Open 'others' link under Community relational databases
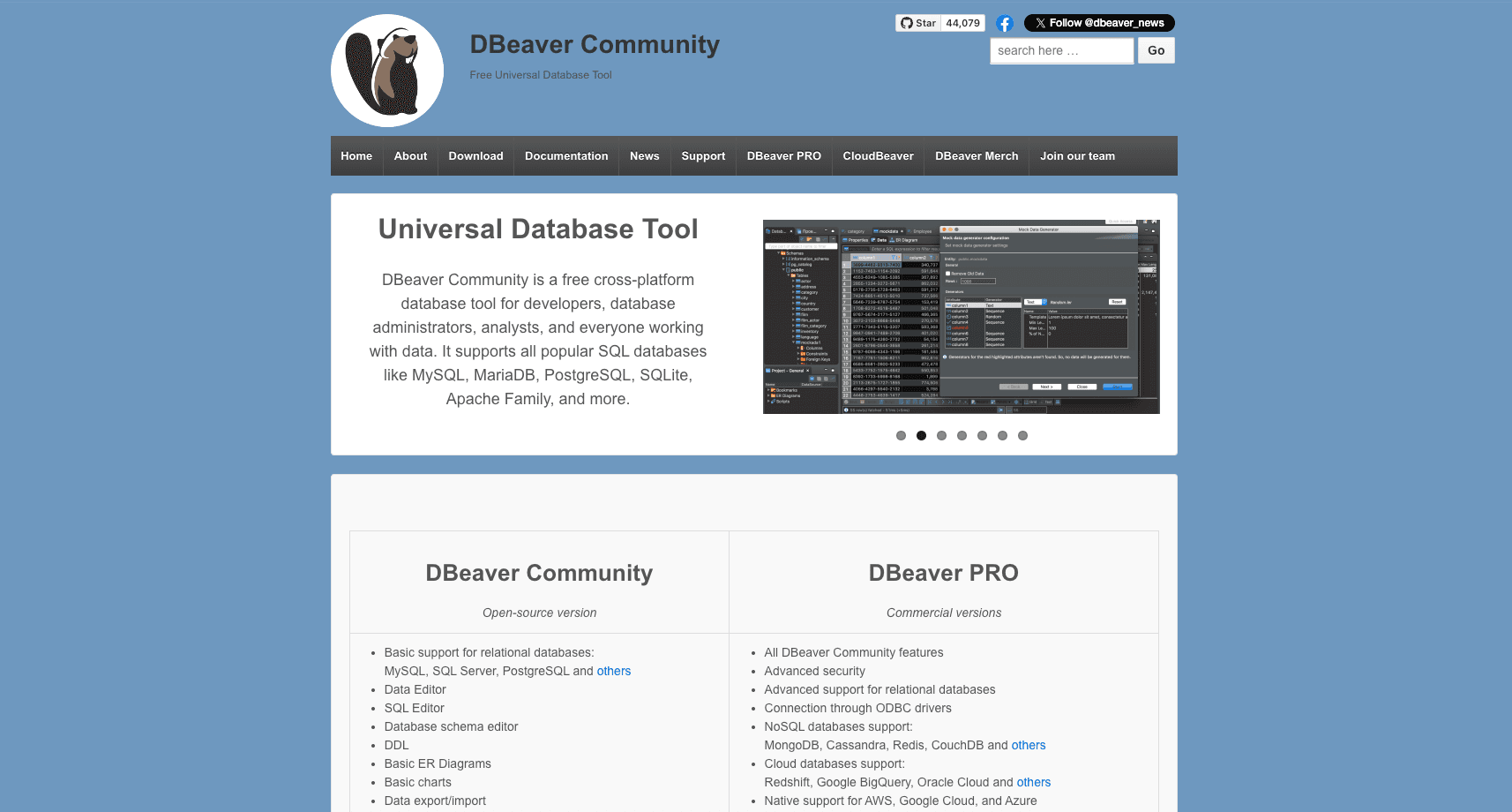This screenshot has width=1512, height=812. point(613,671)
